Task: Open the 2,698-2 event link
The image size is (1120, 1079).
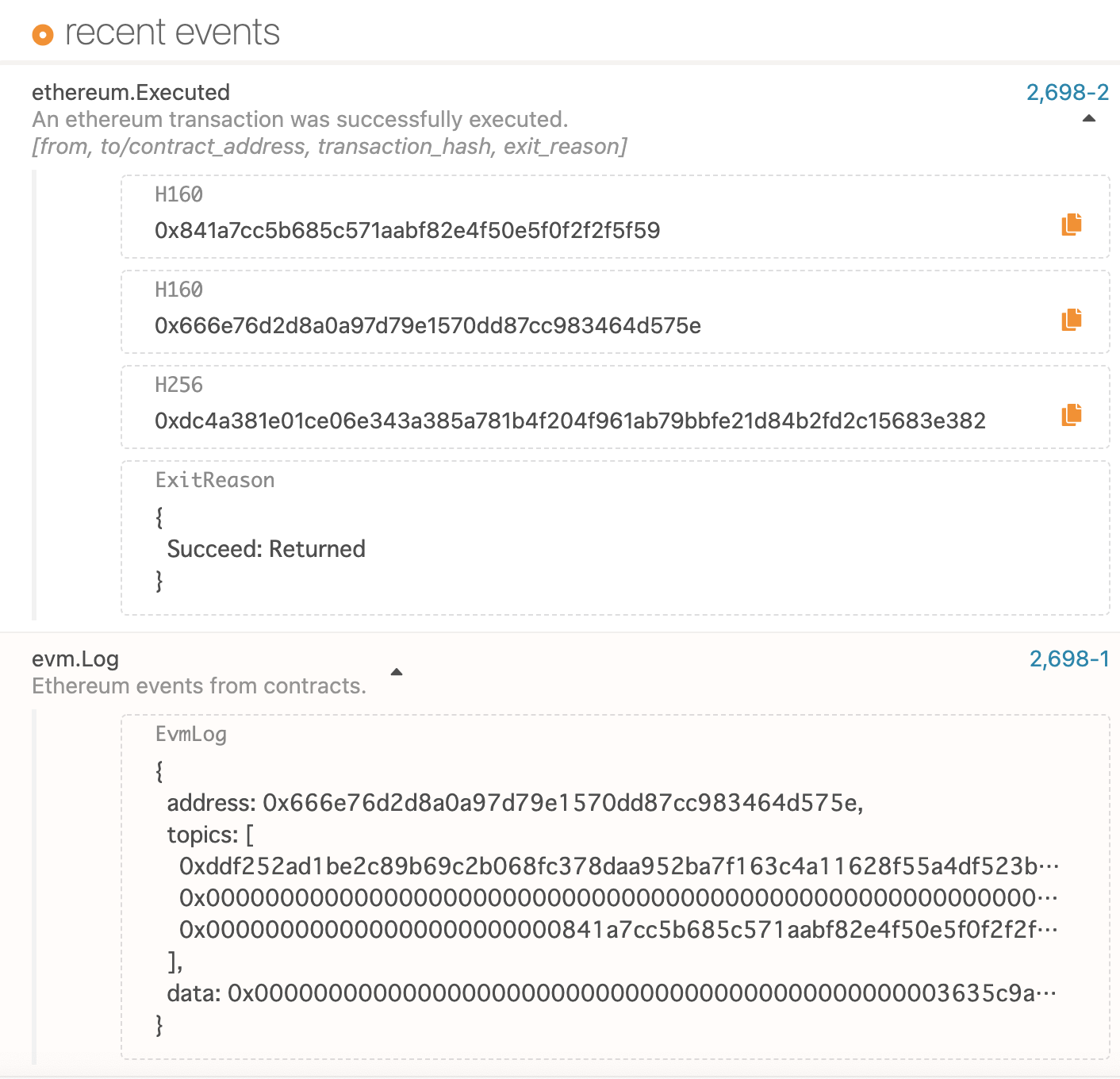Action: tap(1067, 93)
